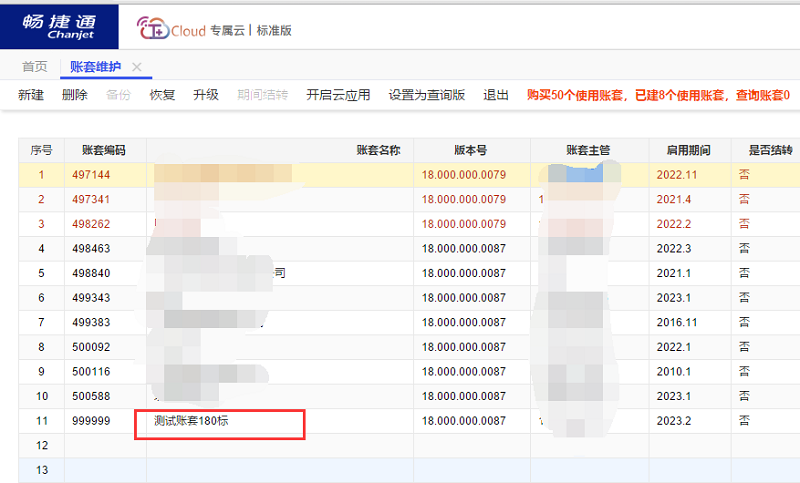Click the 启用期间 column header
The height and width of the screenshot is (483, 800).
(x=689, y=150)
